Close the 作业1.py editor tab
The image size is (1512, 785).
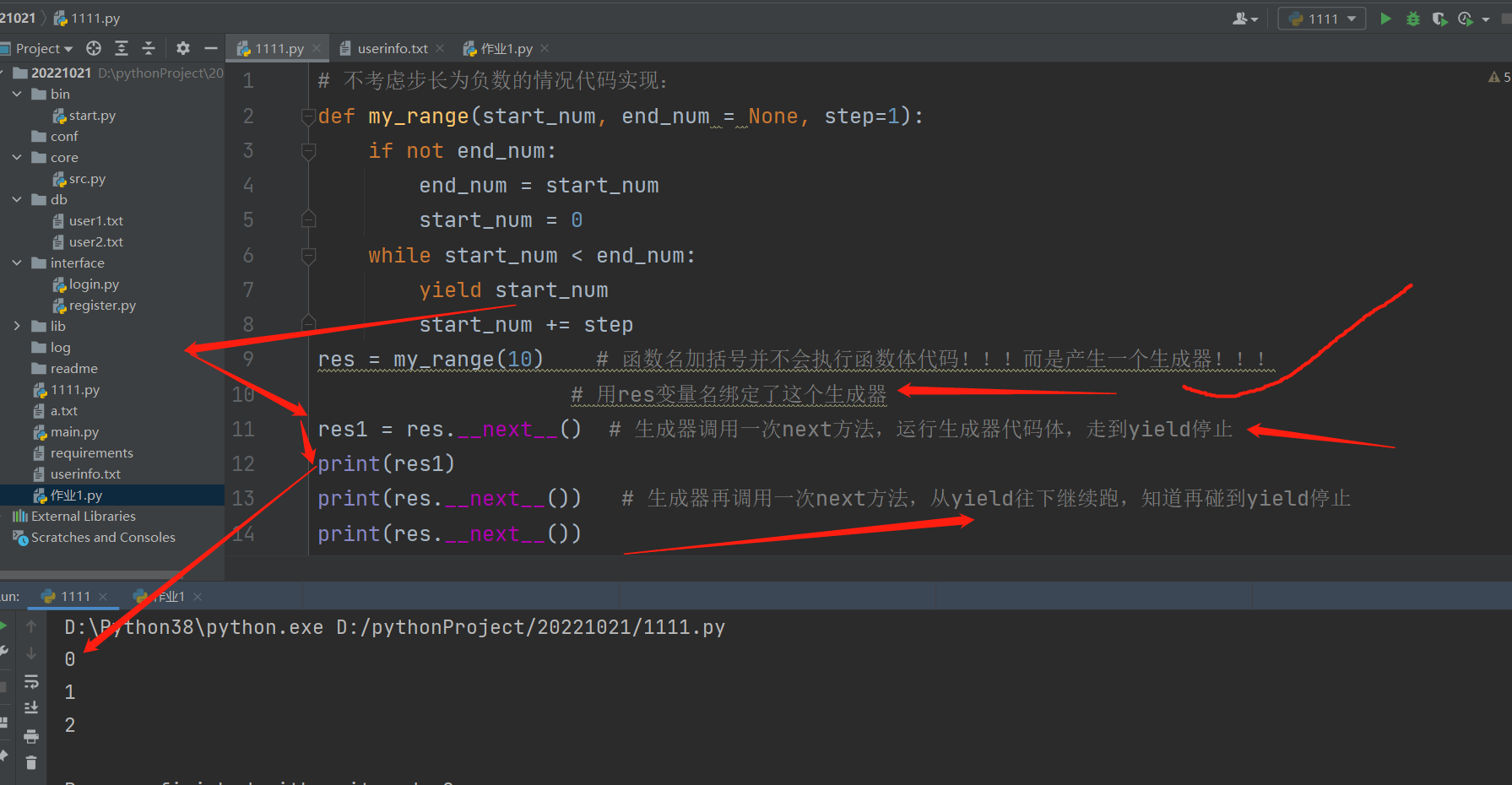(545, 48)
